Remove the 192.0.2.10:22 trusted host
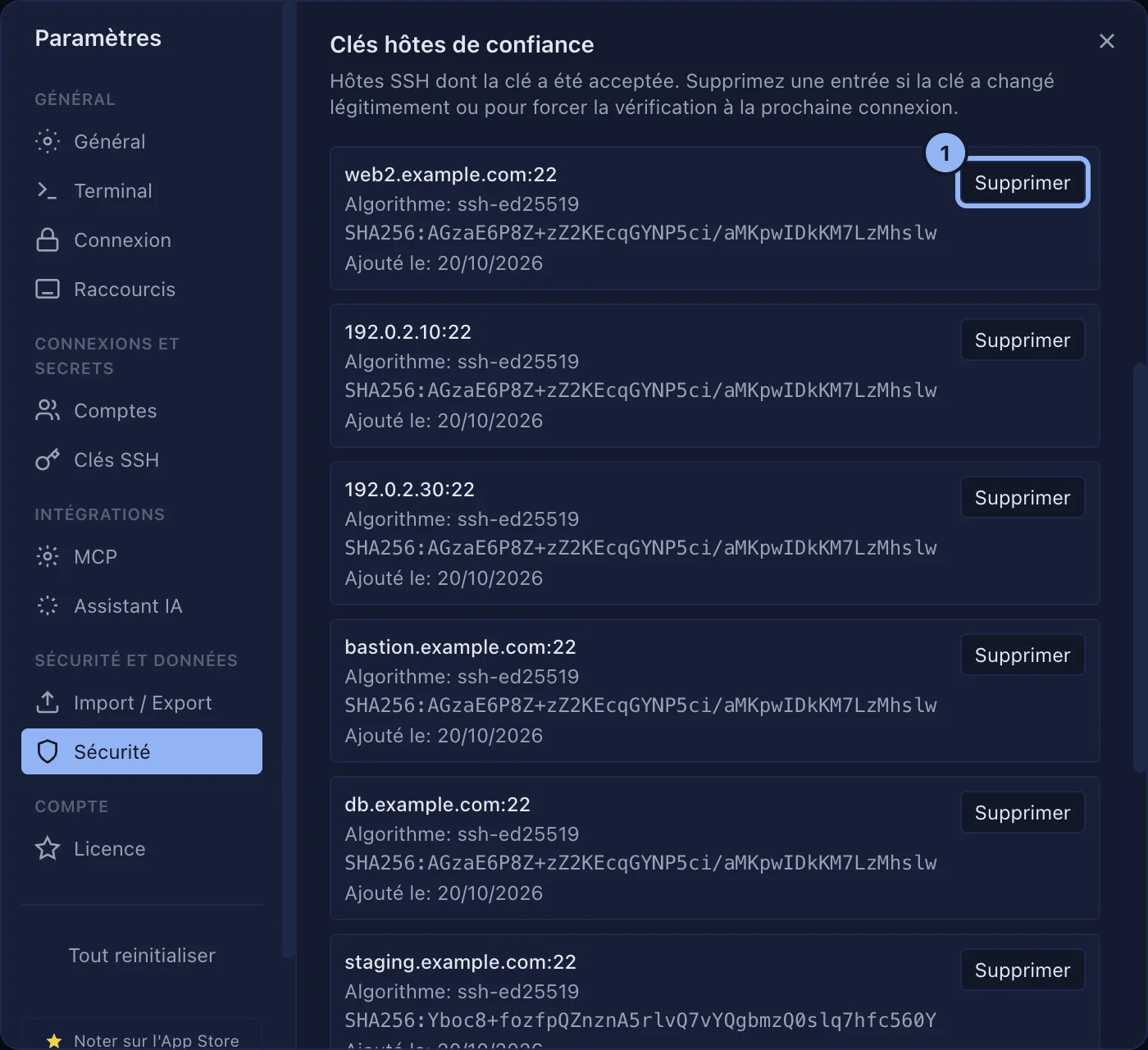 (x=1023, y=340)
